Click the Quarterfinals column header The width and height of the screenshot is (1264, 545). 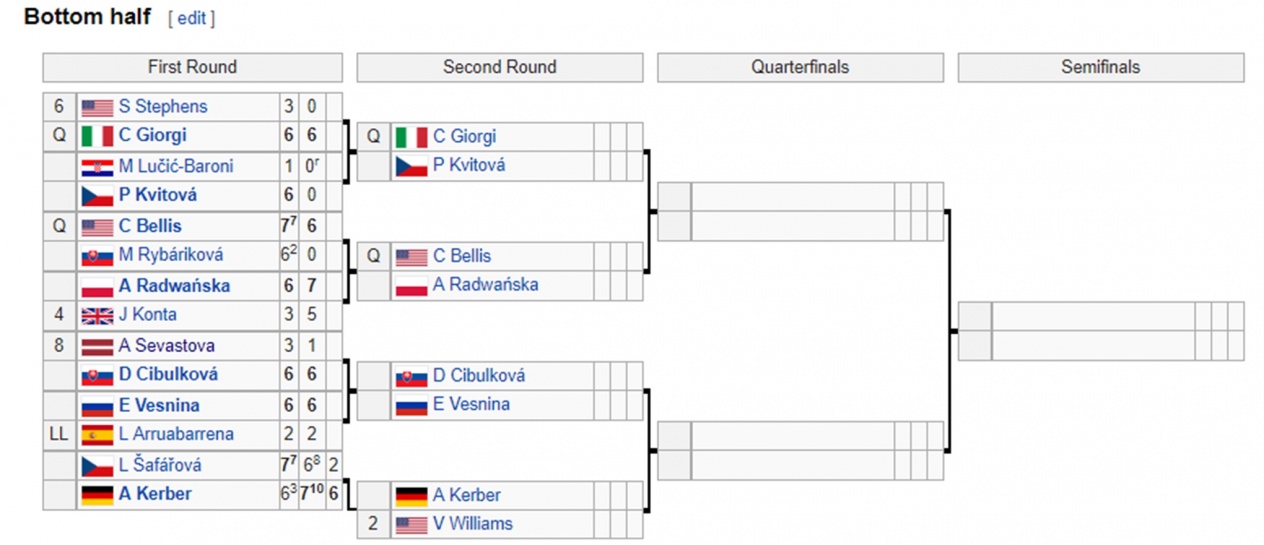pyautogui.click(x=800, y=68)
